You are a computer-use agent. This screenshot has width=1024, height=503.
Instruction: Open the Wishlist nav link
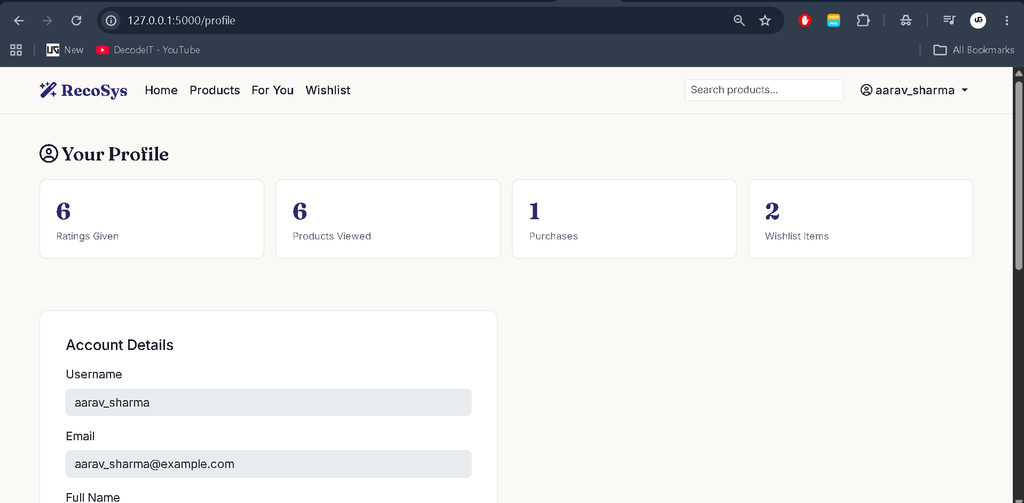(x=328, y=90)
